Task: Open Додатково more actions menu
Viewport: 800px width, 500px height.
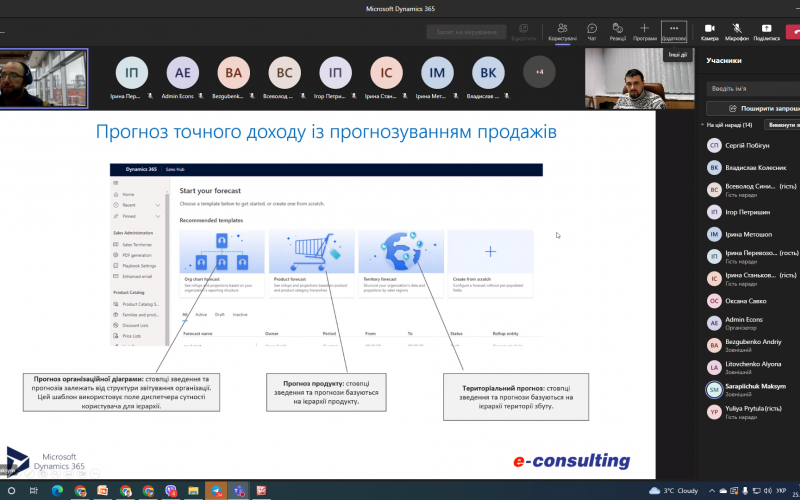Action: [x=674, y=32]
